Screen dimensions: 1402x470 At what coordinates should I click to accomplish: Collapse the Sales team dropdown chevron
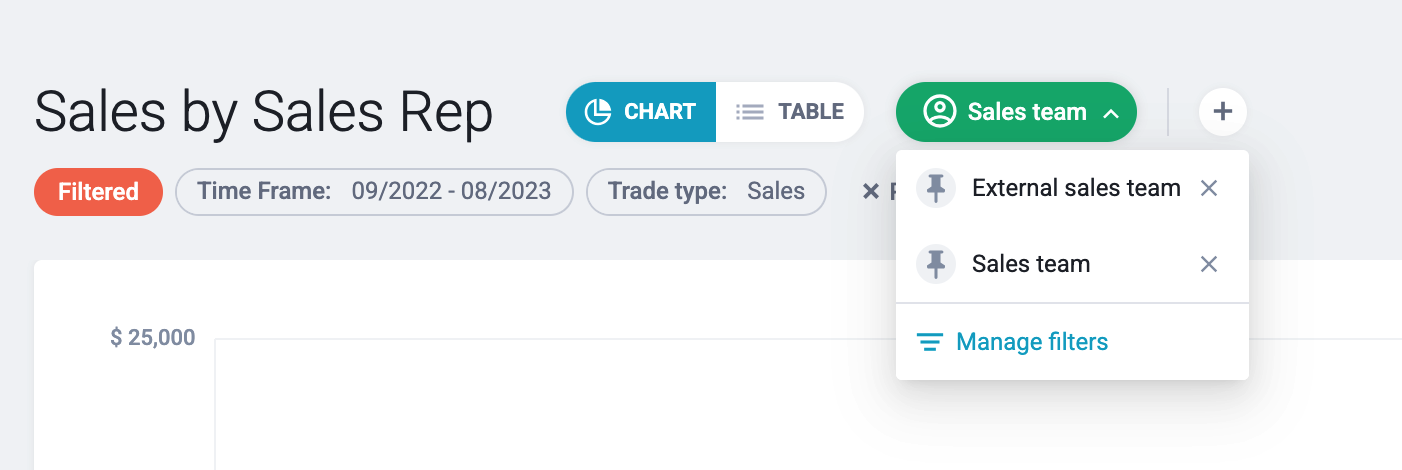(x=1110, y=113)
